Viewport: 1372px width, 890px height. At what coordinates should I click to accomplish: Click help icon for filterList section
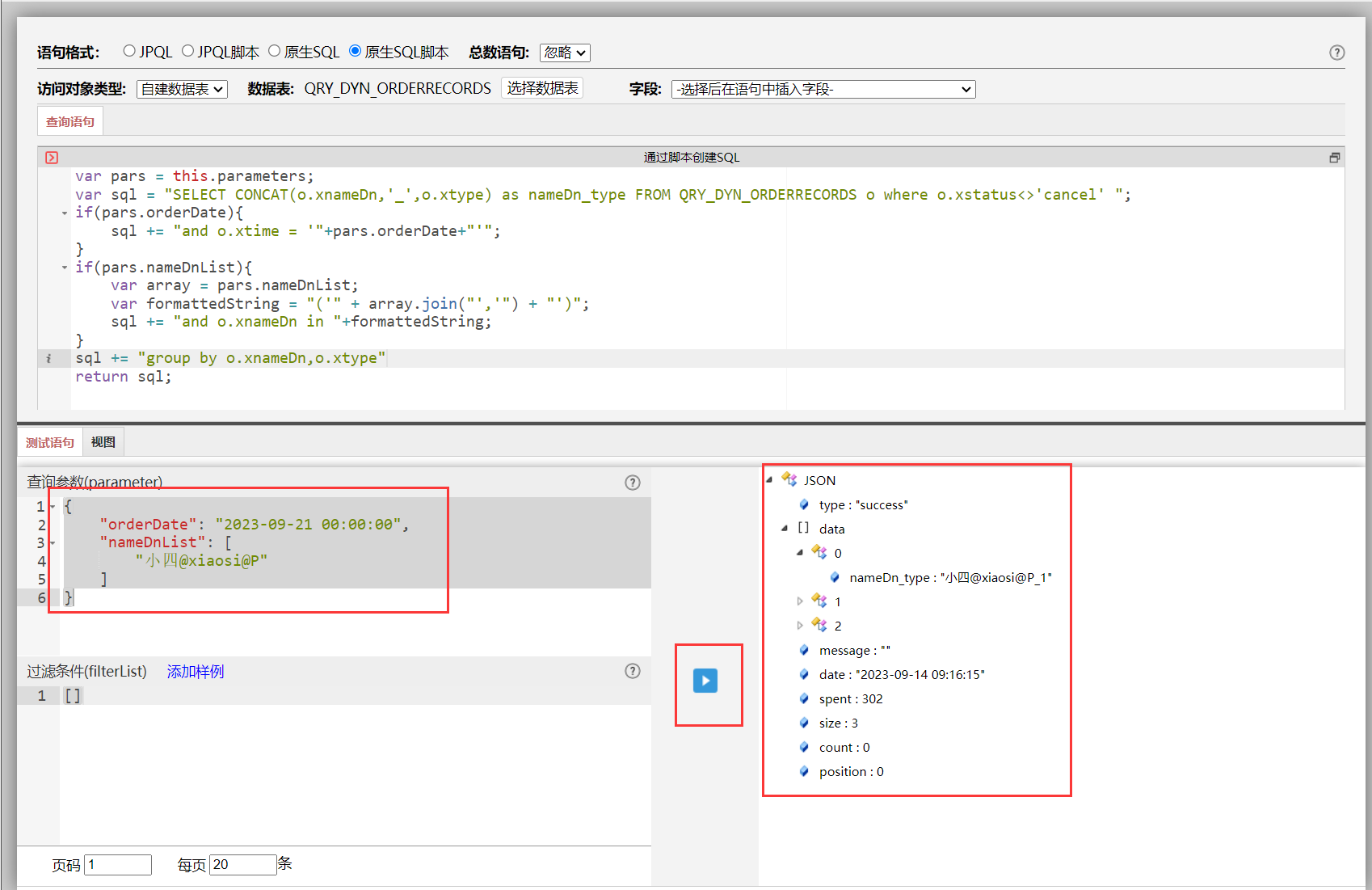[x=632, y=671]
